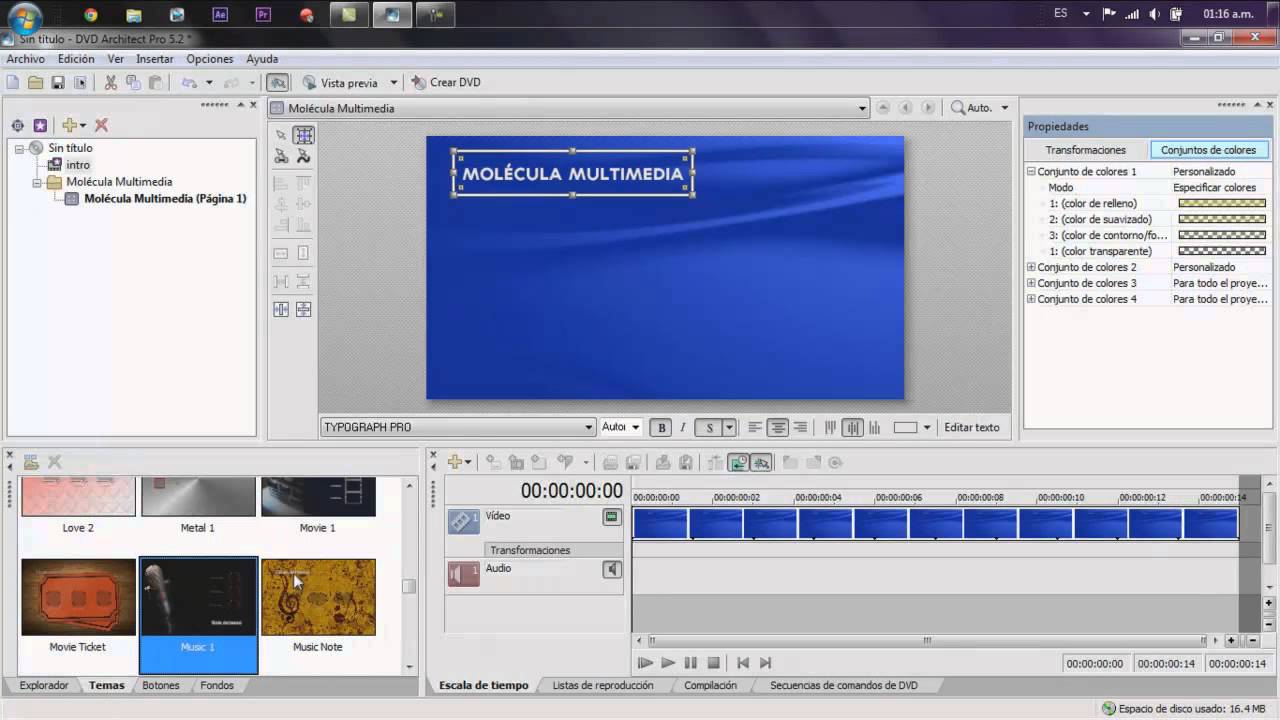
Task: Click the text color swatch
Action: tap(905, 428)
